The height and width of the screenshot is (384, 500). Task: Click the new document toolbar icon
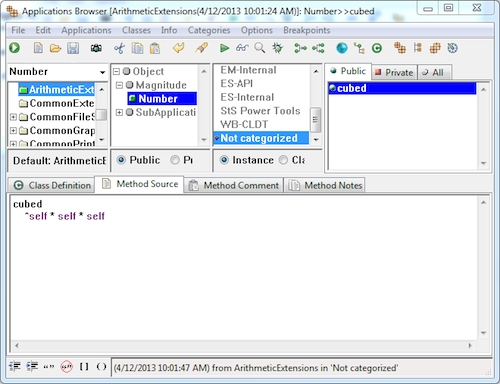click(38, 48)
